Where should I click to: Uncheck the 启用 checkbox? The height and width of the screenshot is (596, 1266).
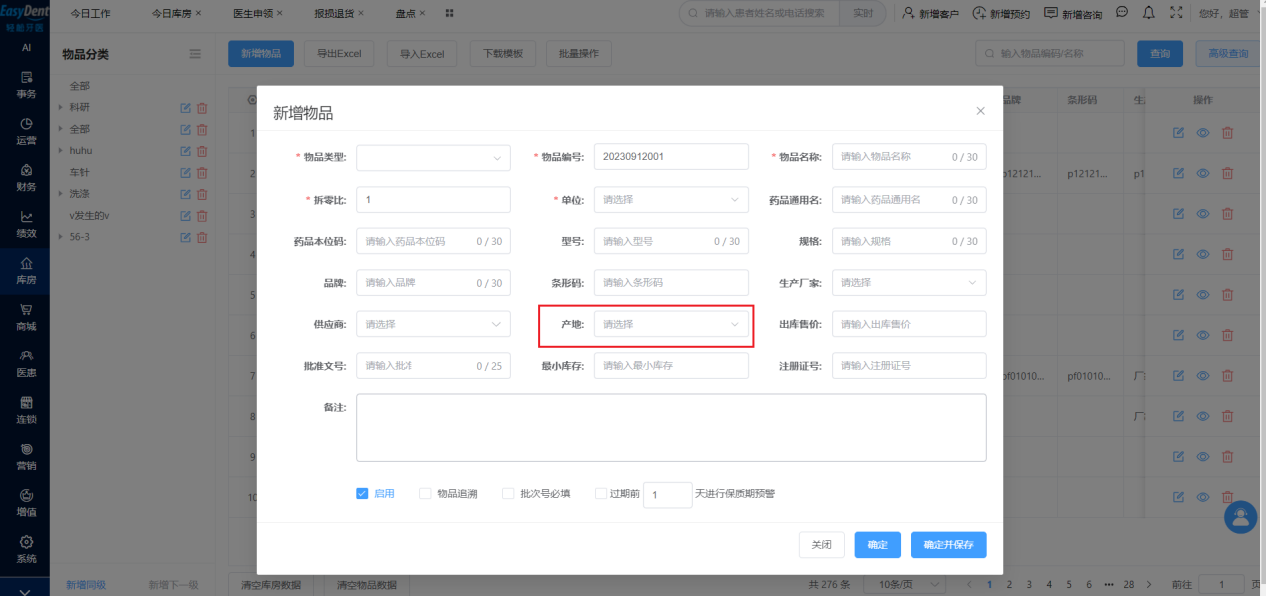pos(362,493)
